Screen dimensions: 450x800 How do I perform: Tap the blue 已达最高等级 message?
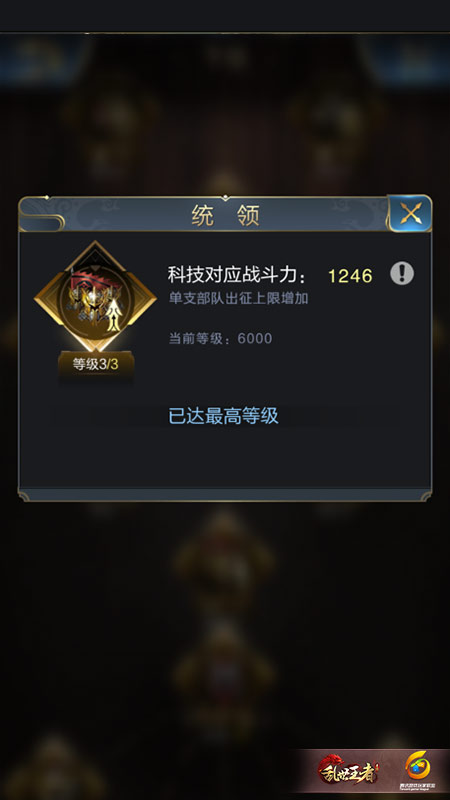tap(223, 415)
